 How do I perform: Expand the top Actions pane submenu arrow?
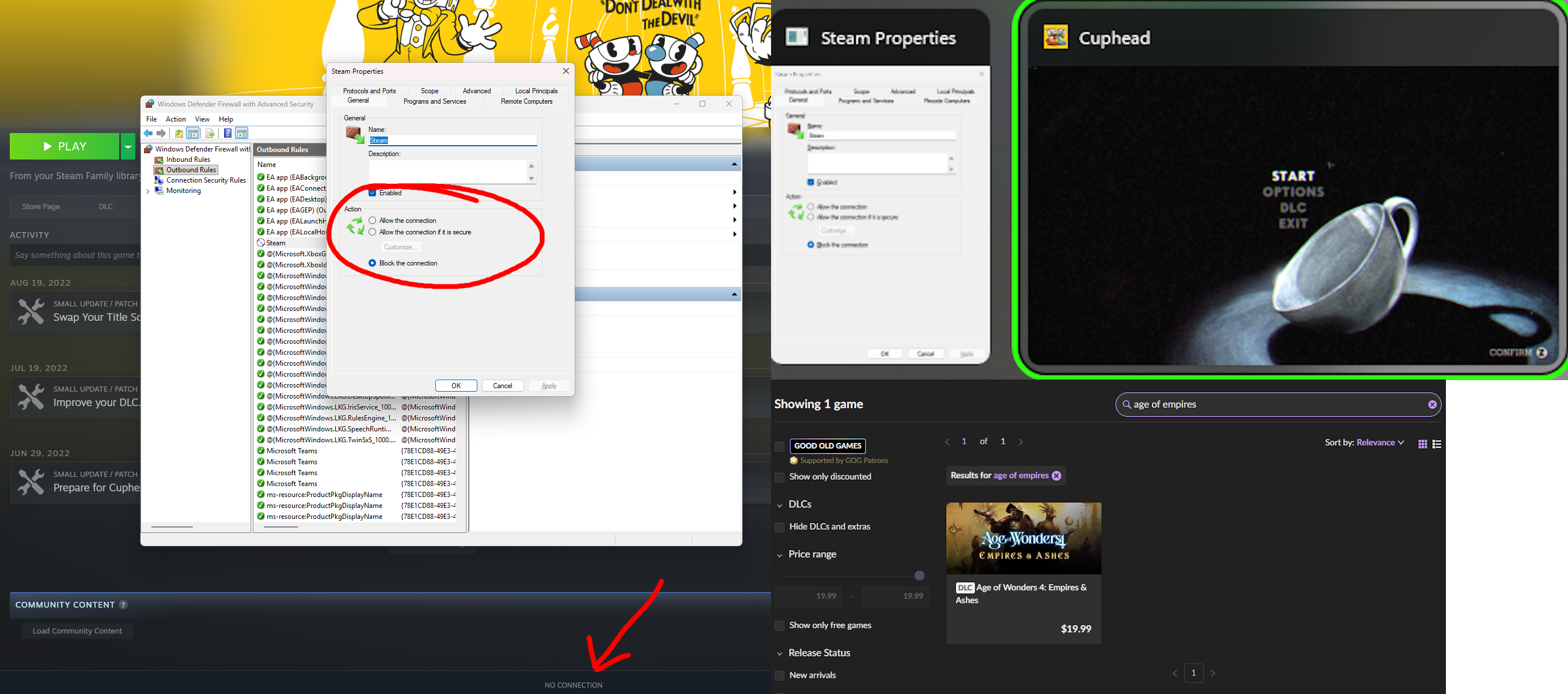pos(735,192)
